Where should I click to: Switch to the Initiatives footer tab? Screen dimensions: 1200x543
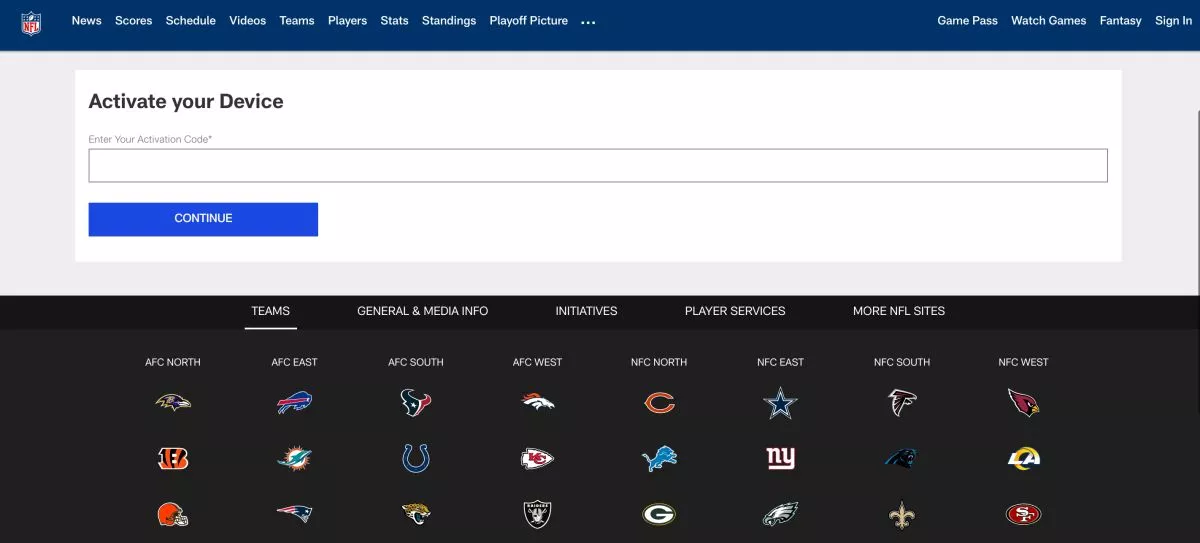pyautogui.click(x=586, y=311)
